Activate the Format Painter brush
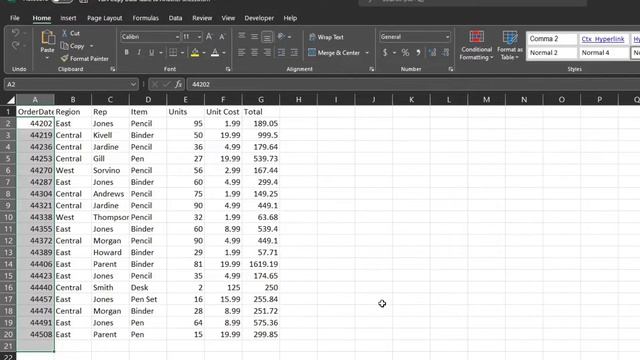Viewport: 640px width, 360px height. [85, 59]
